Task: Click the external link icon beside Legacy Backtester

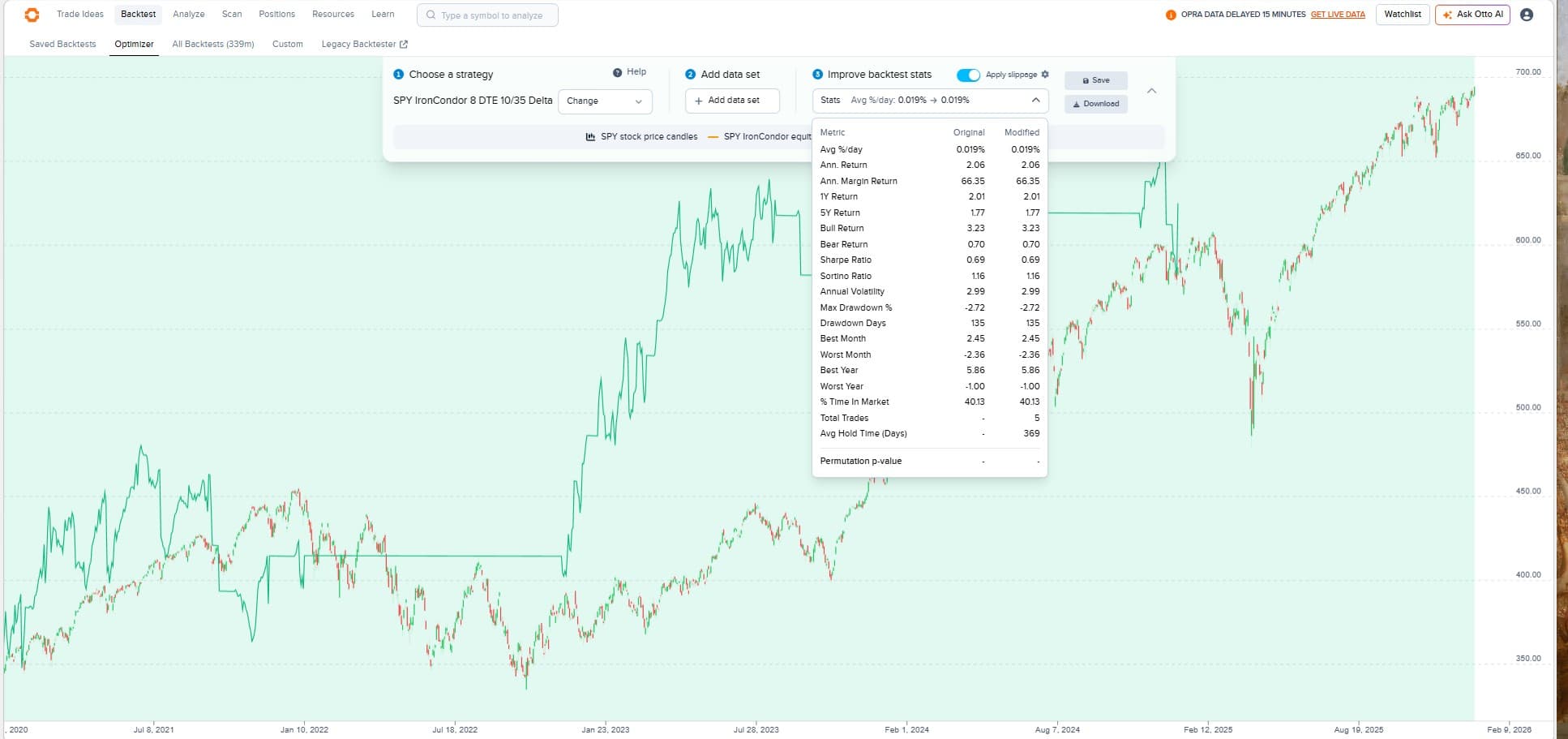Action: [x=404, y=45]
